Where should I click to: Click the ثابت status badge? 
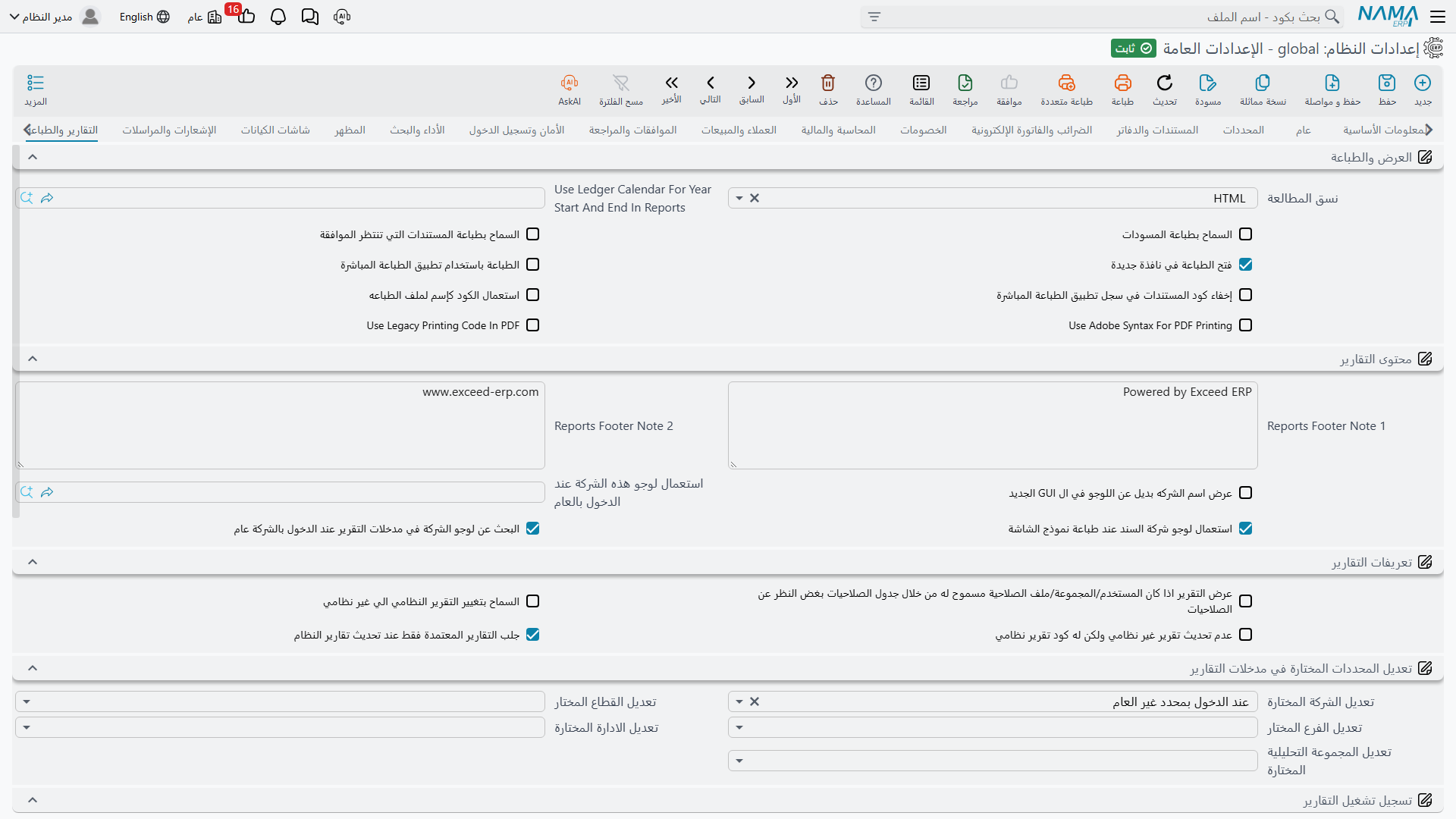coord(1134,49)
